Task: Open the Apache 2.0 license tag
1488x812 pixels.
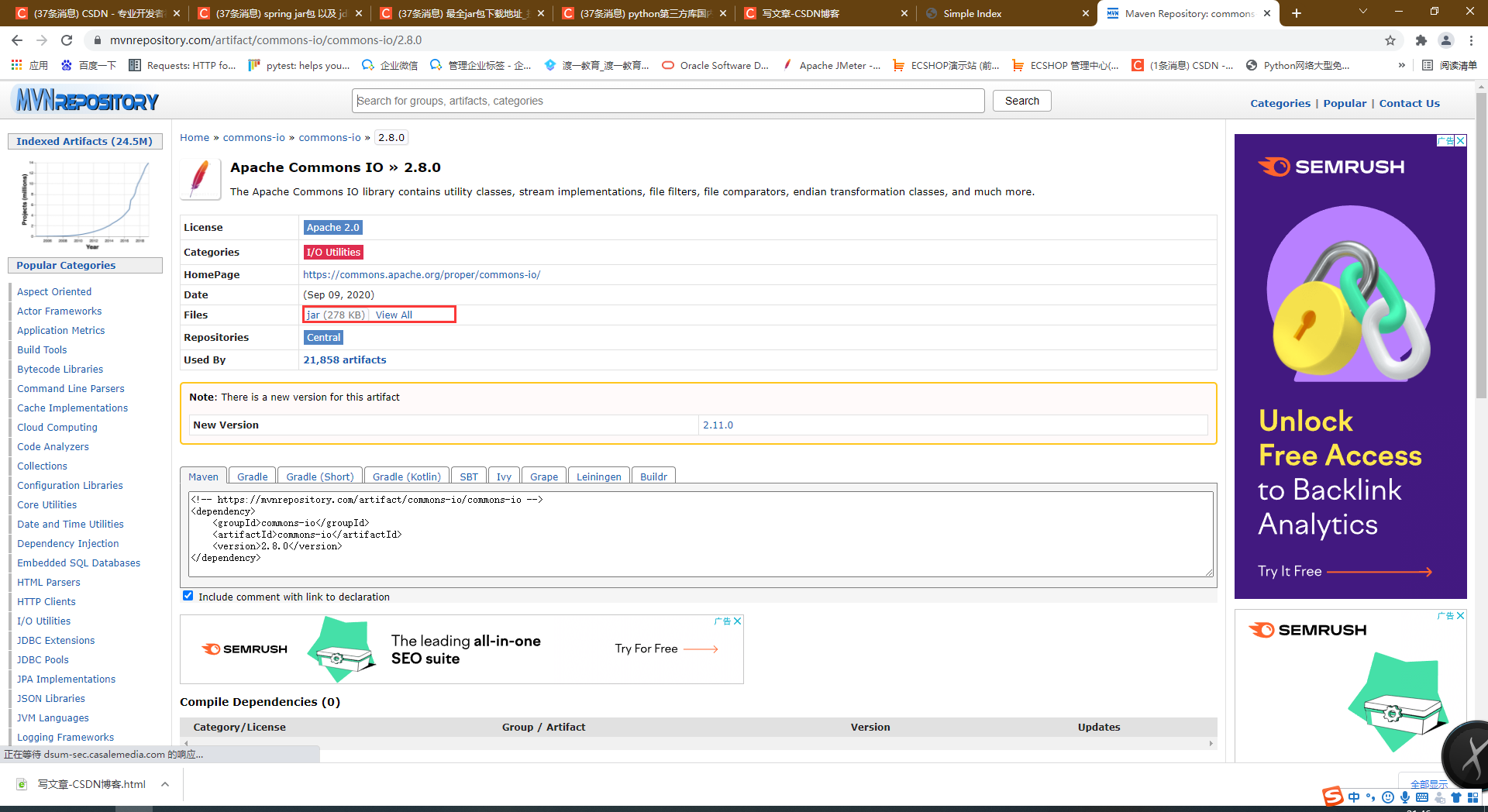Action: 333,227
